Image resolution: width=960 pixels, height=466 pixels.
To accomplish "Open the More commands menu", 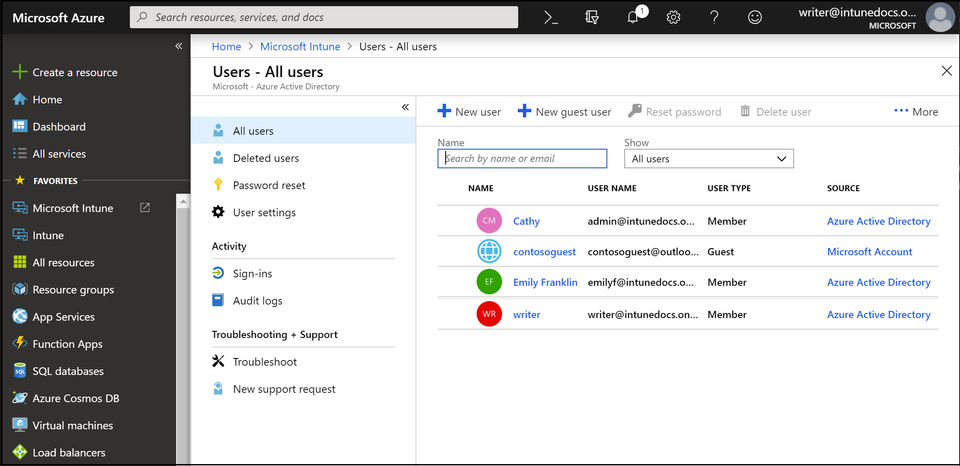I will (916, 112).
